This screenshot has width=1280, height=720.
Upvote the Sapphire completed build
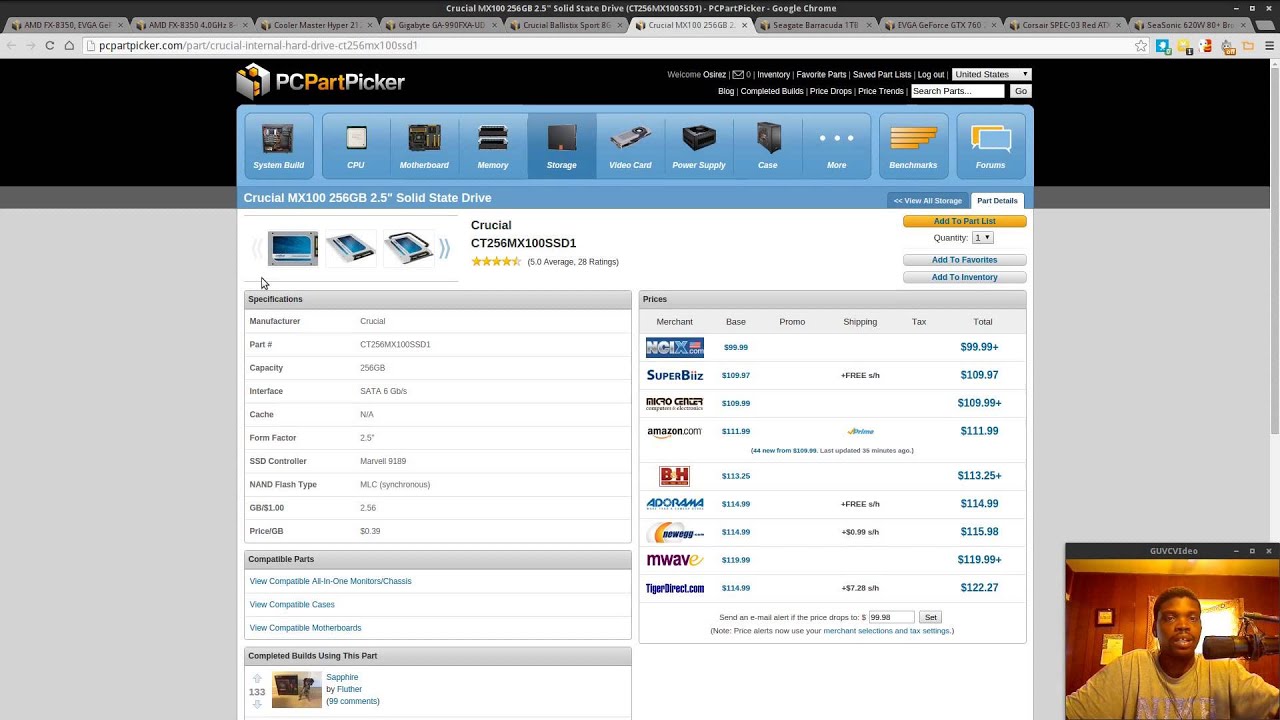(x=257, y=679)
